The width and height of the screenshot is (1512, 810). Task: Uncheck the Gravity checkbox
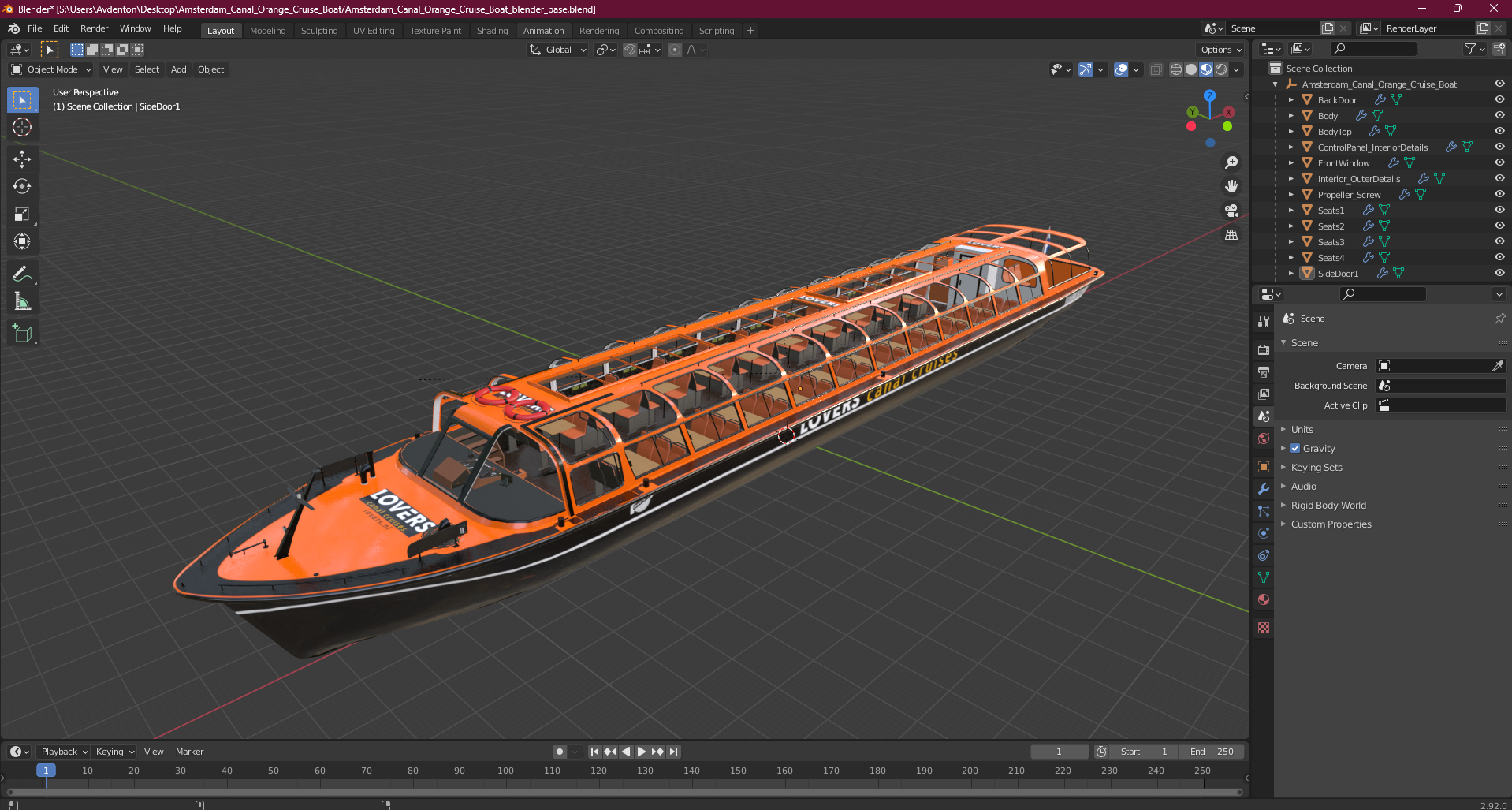[x=1295, y=448]
